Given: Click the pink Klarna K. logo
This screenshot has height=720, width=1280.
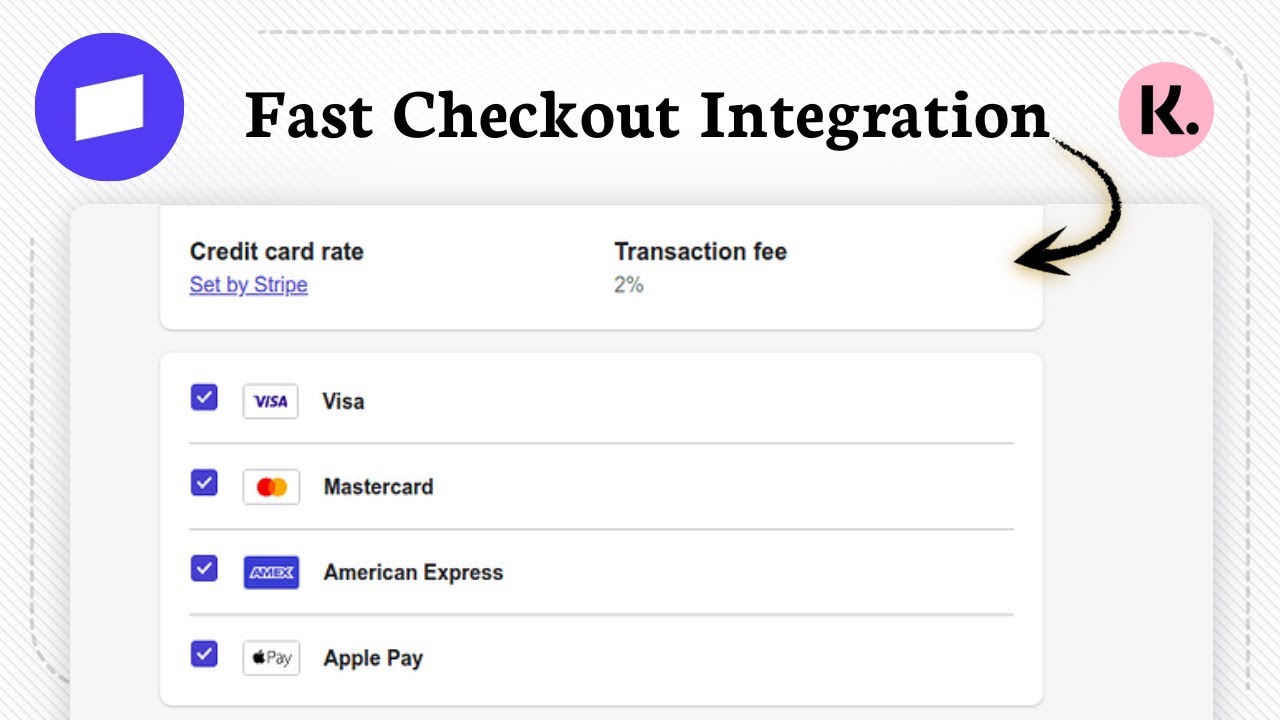Looking at the screenshot, I should 1166,109.
